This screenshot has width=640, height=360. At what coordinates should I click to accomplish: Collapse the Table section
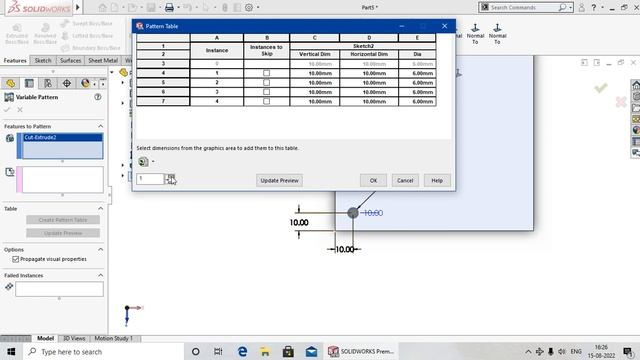click(x=100, y=209)
